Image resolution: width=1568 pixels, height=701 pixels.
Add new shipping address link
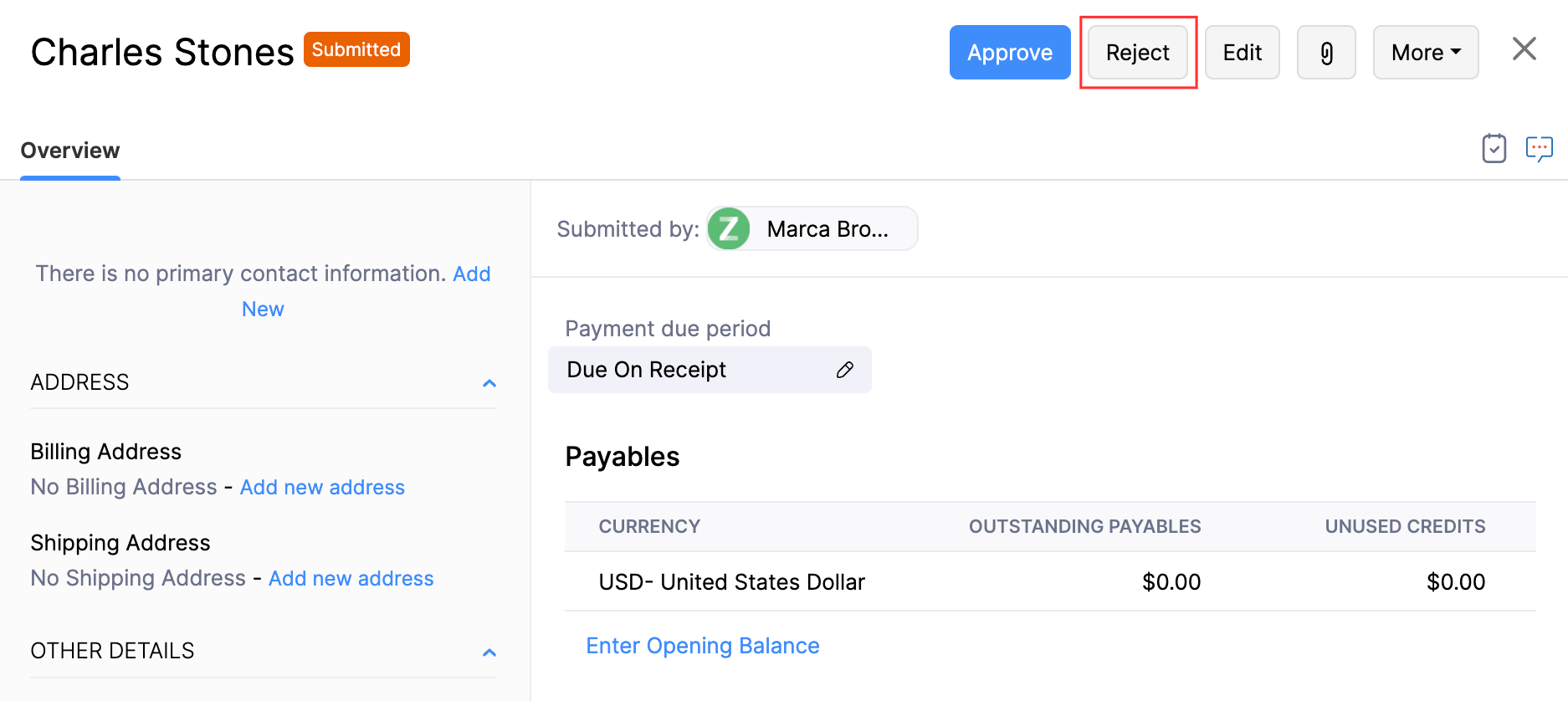pyautogui.click(x=351, y=578)
